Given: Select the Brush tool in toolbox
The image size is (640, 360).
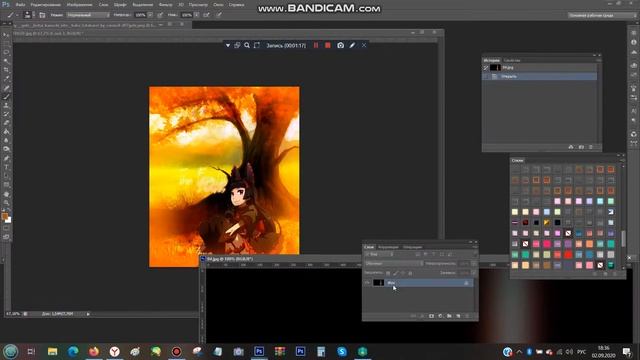Looking at the screenshot, I should [x=6, y=97].
